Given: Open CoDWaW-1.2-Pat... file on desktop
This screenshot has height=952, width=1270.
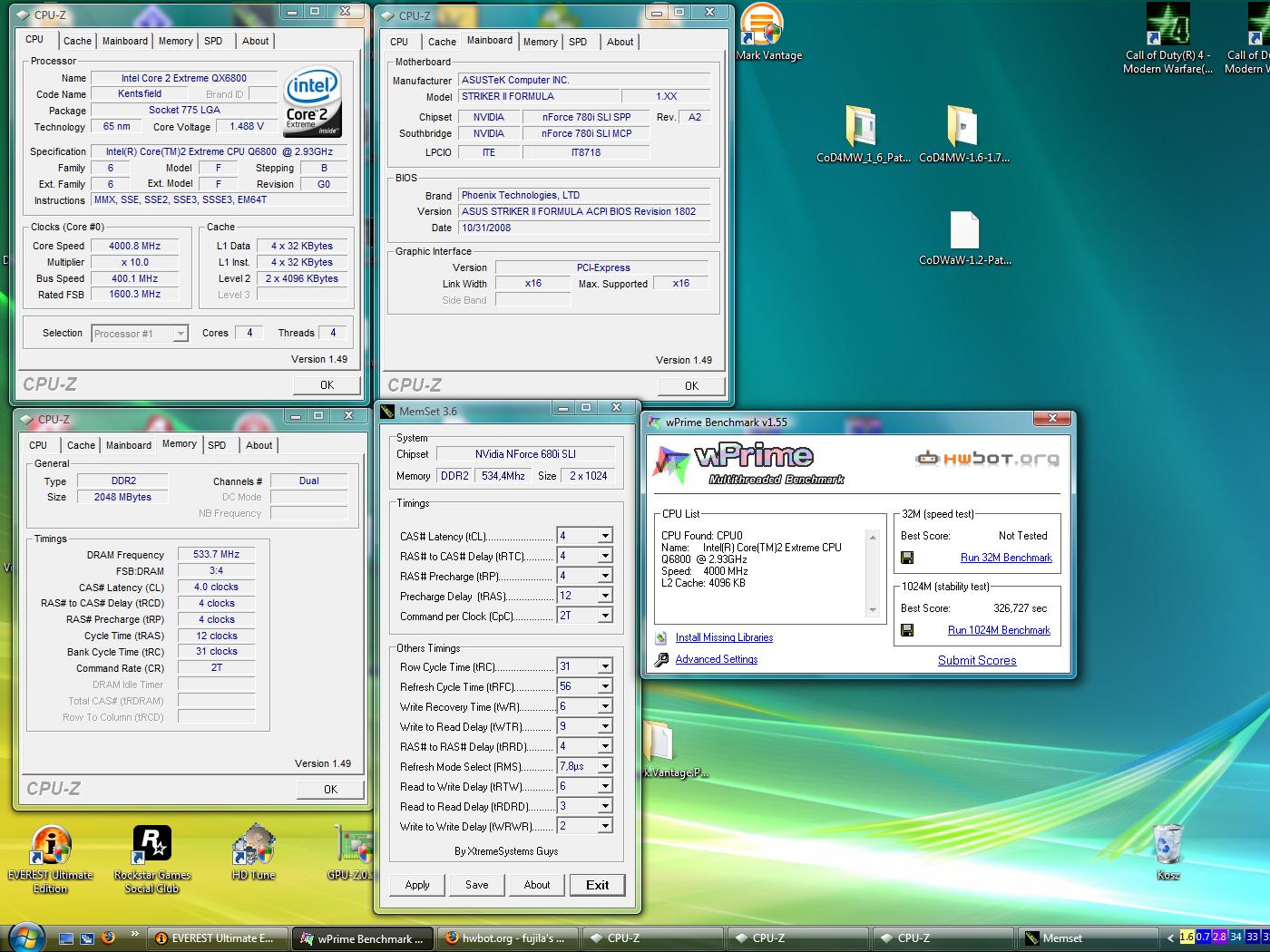Looking at the screenshot, I should [964, 238].
